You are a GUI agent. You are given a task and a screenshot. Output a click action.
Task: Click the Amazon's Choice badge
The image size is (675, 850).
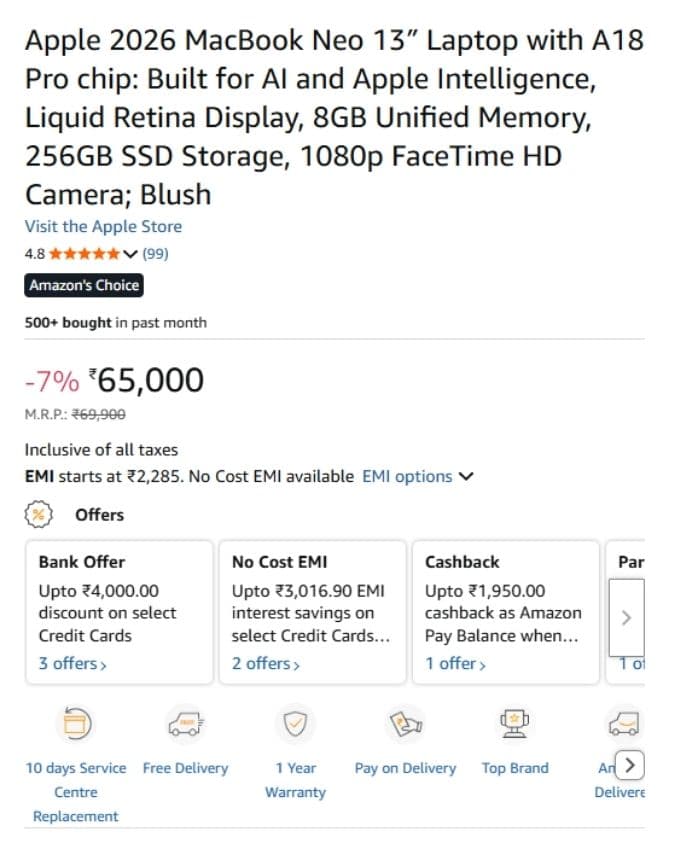(x=84, y=285)
